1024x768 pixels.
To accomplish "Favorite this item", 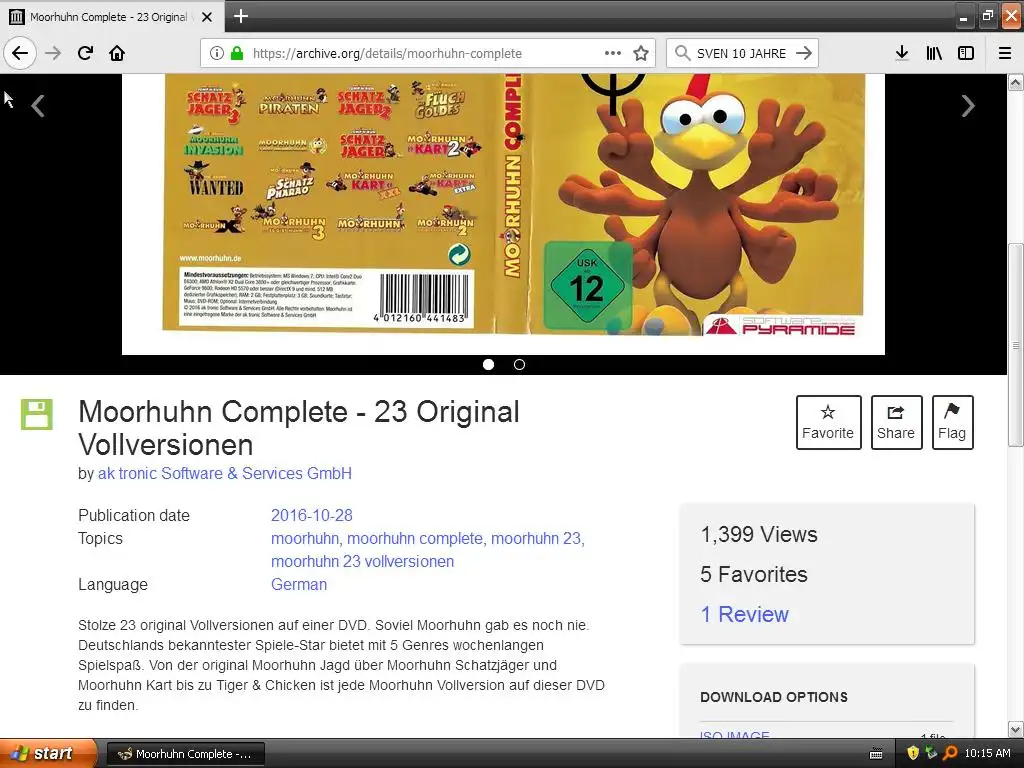I will (x=828, y=423).
